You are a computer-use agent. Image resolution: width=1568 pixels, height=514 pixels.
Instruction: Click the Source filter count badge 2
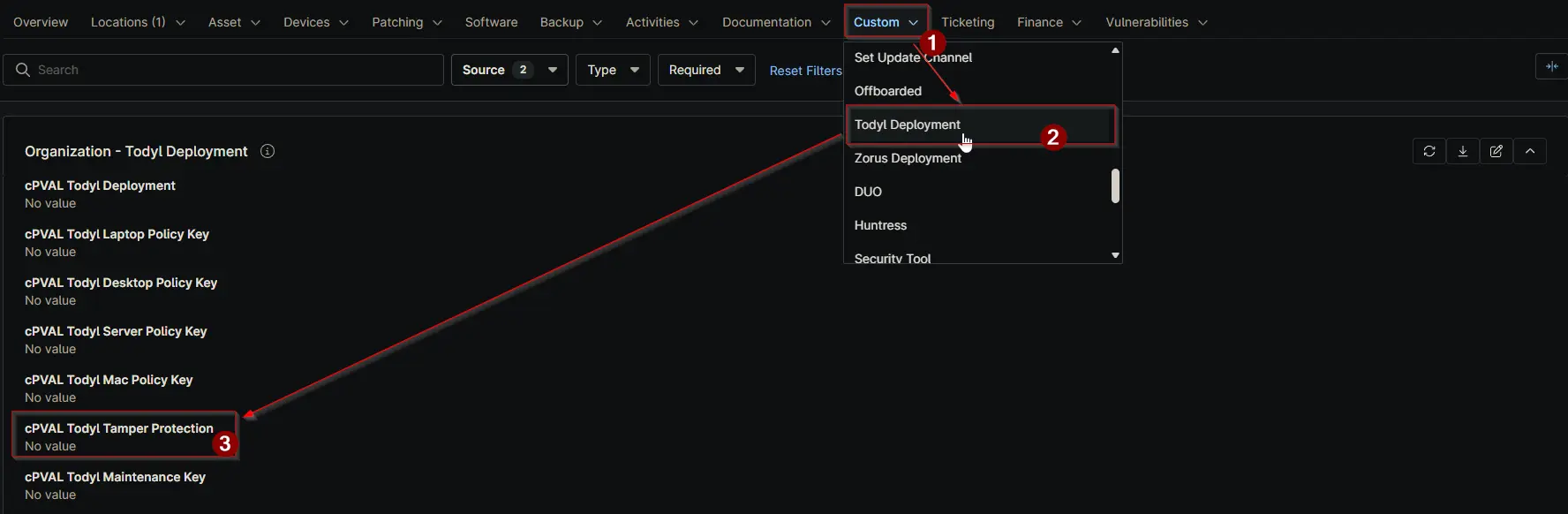[x=523, y=70]
